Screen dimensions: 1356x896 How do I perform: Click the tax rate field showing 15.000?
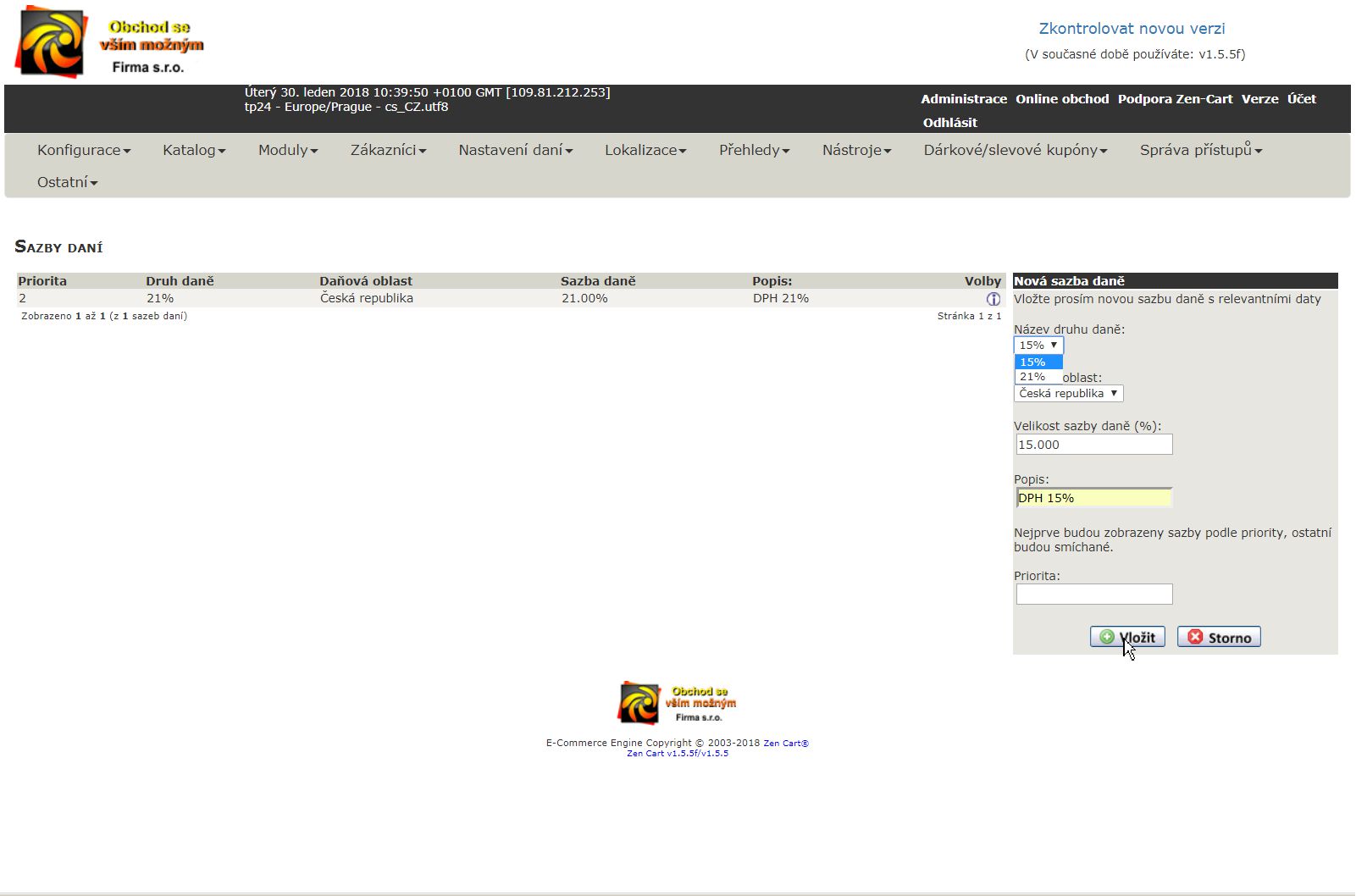[1093, 445]
